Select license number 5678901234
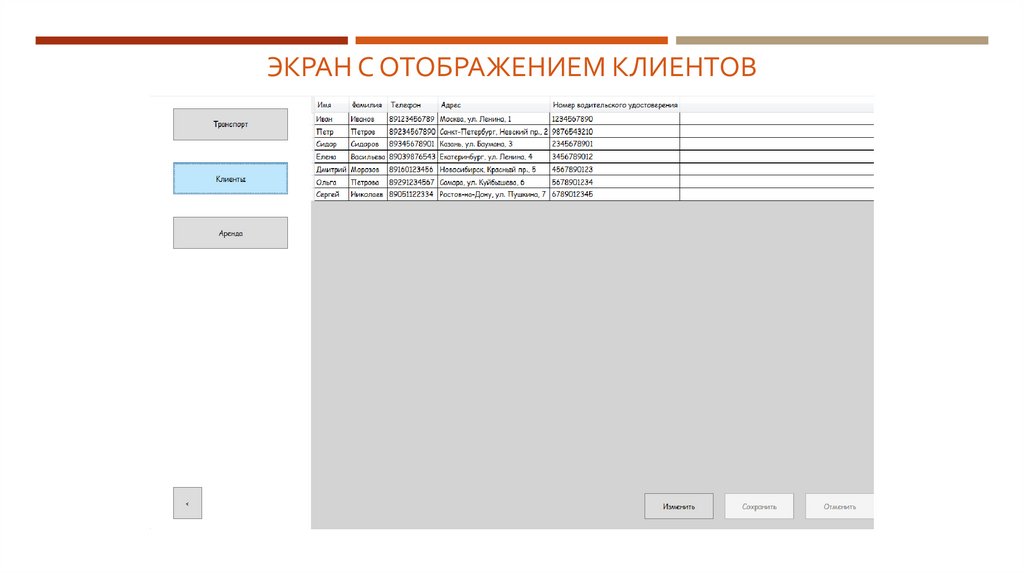Image resolution: width=1024 pixels, height=574 pixels. click(x=615, y=182)
